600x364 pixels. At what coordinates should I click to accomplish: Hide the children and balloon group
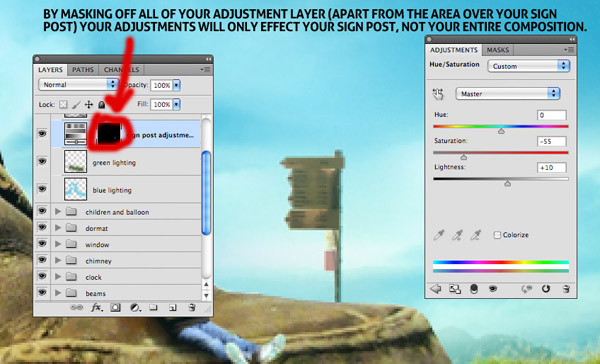pos(42,211)
